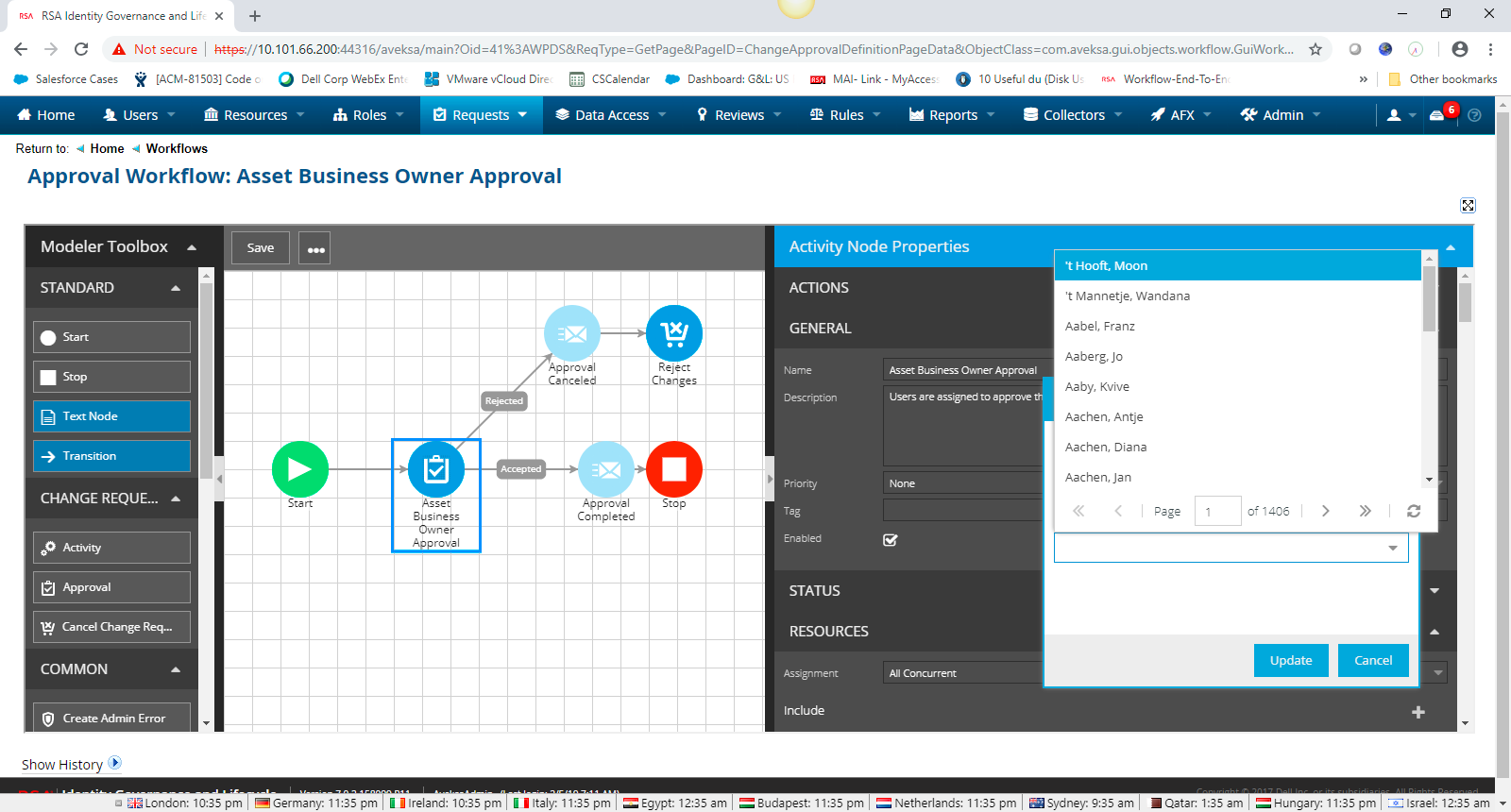Choose 'Aabel, Franz' from user list
The width and height of the screenshot is (1511, 812).
pyautogui.click(x=1100, y=326)
